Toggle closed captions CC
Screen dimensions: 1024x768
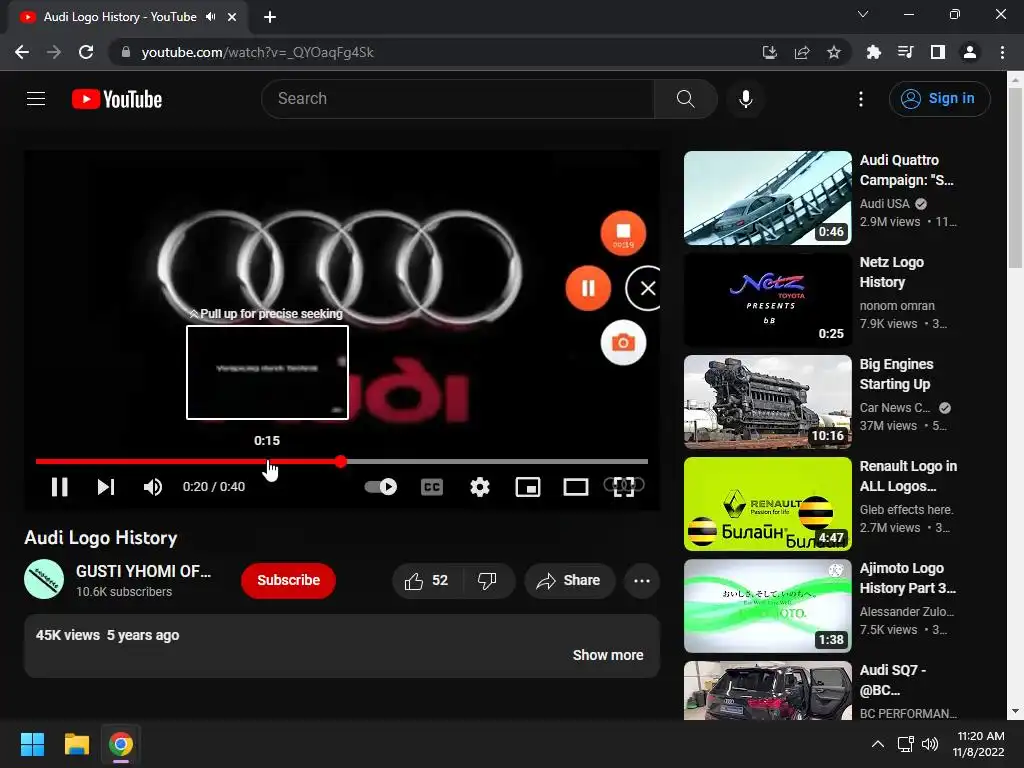432,487
